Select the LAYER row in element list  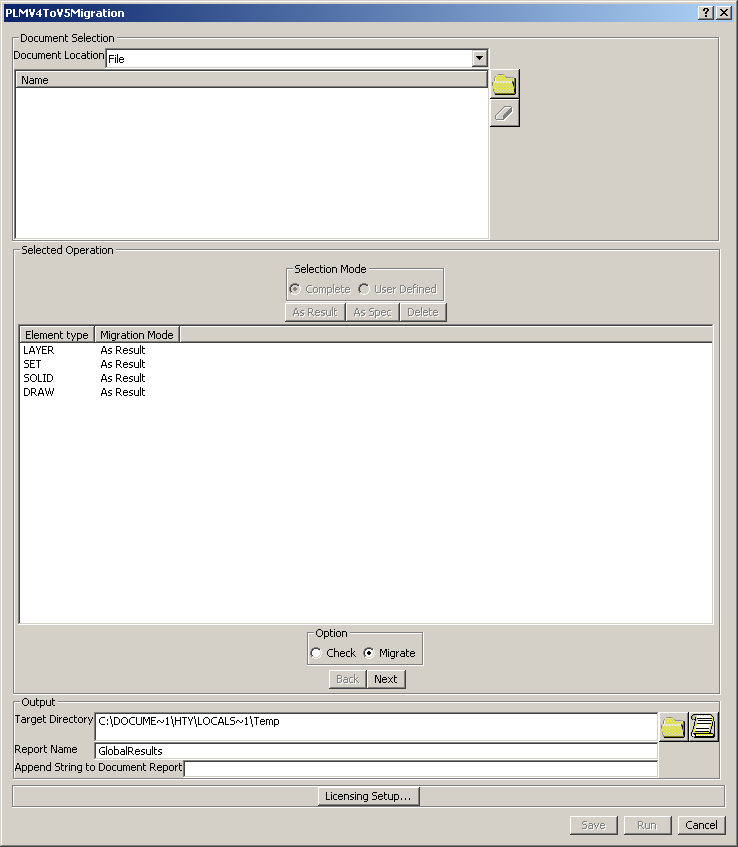pos(39,350)
